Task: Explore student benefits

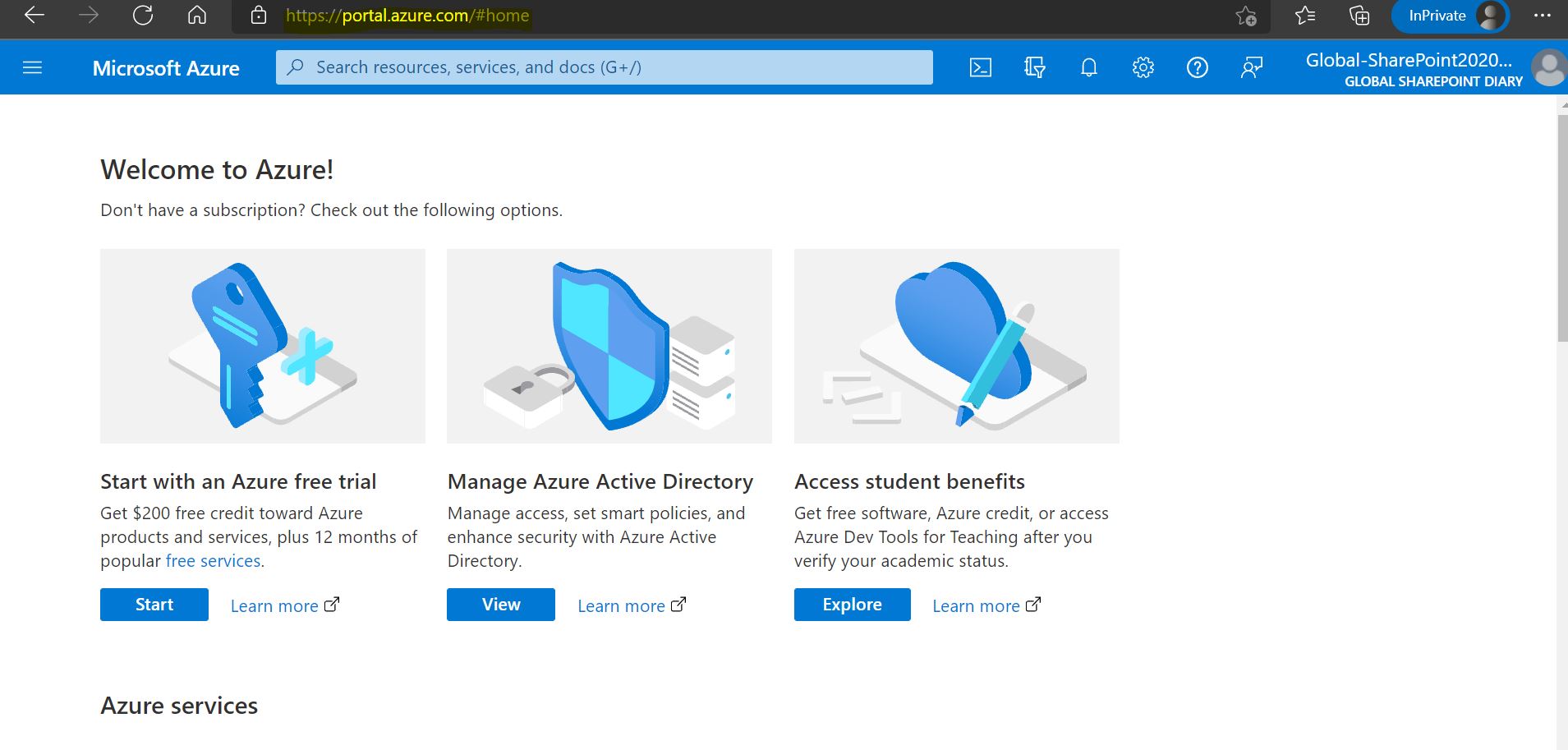Action: coord(853,605)
